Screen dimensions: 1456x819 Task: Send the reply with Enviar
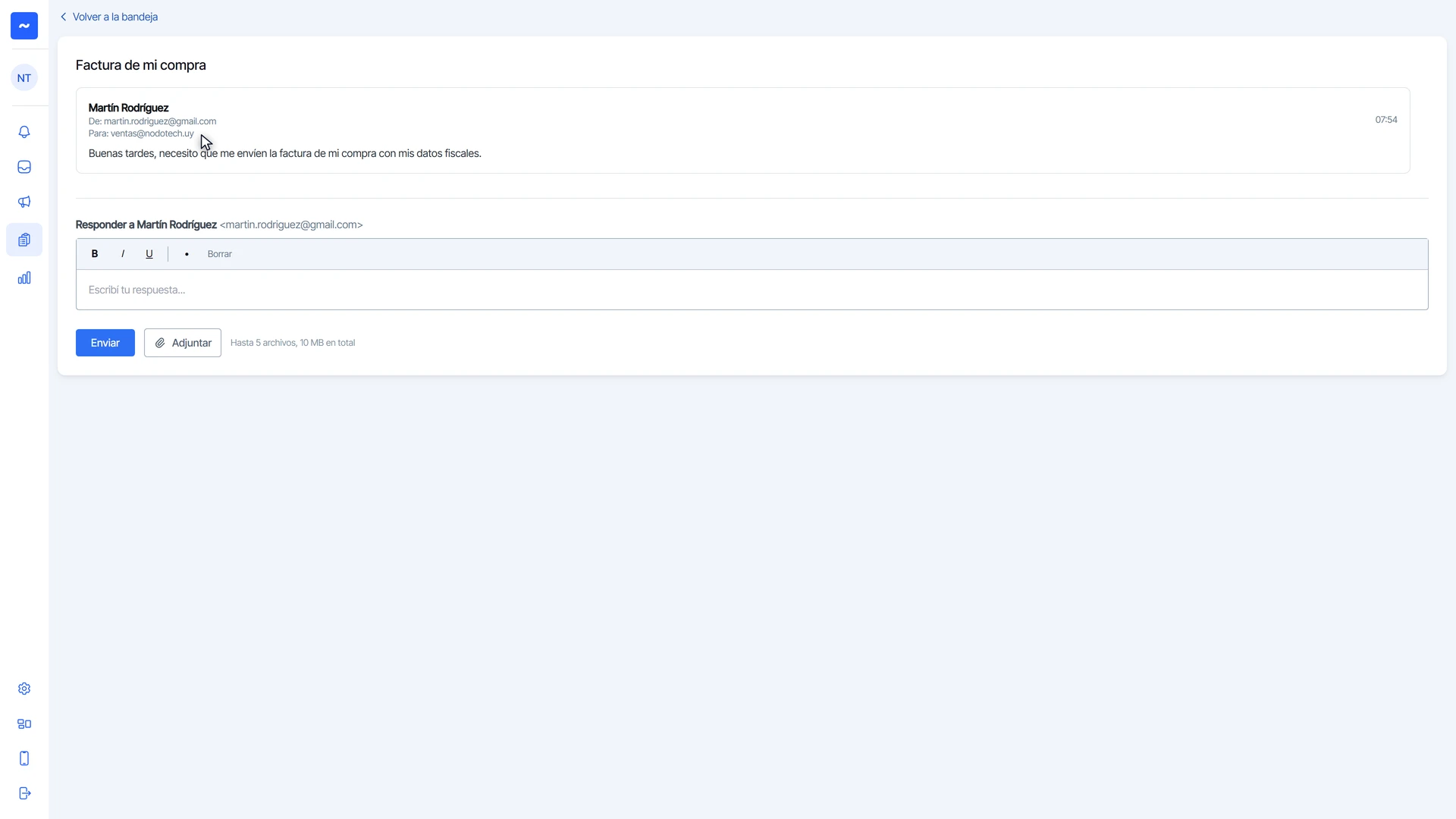point(105,343)
